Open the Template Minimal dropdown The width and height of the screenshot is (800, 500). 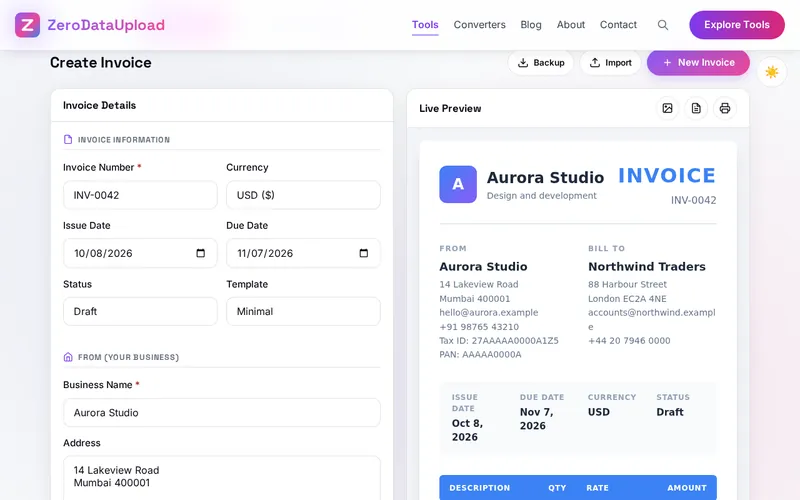(304, 311)
